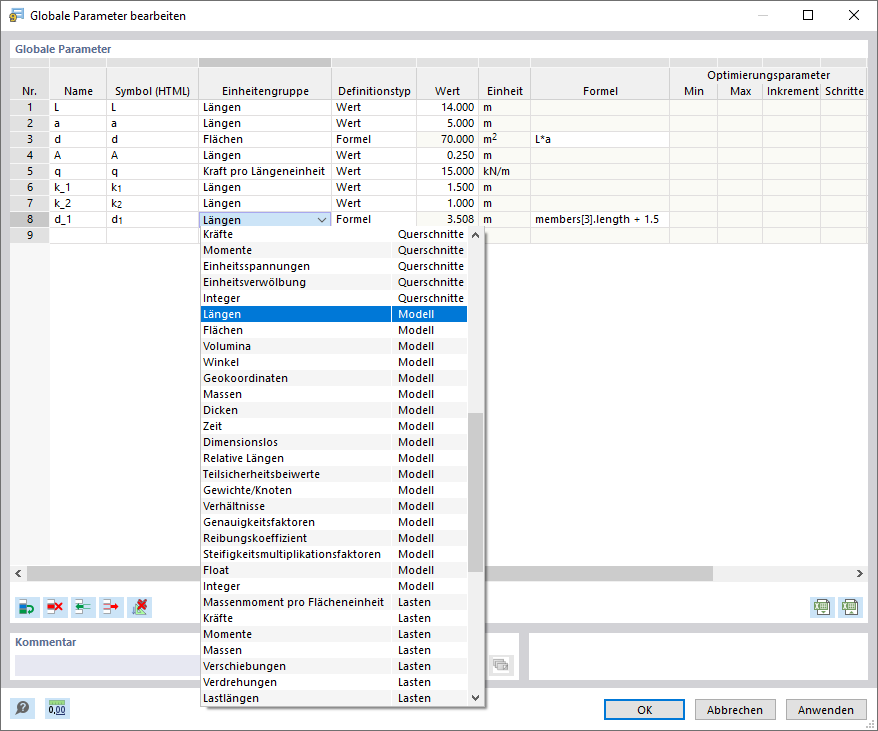The image size is (878, 731).
Task: Delete all parameters with the red X icon
Action: 139,607
